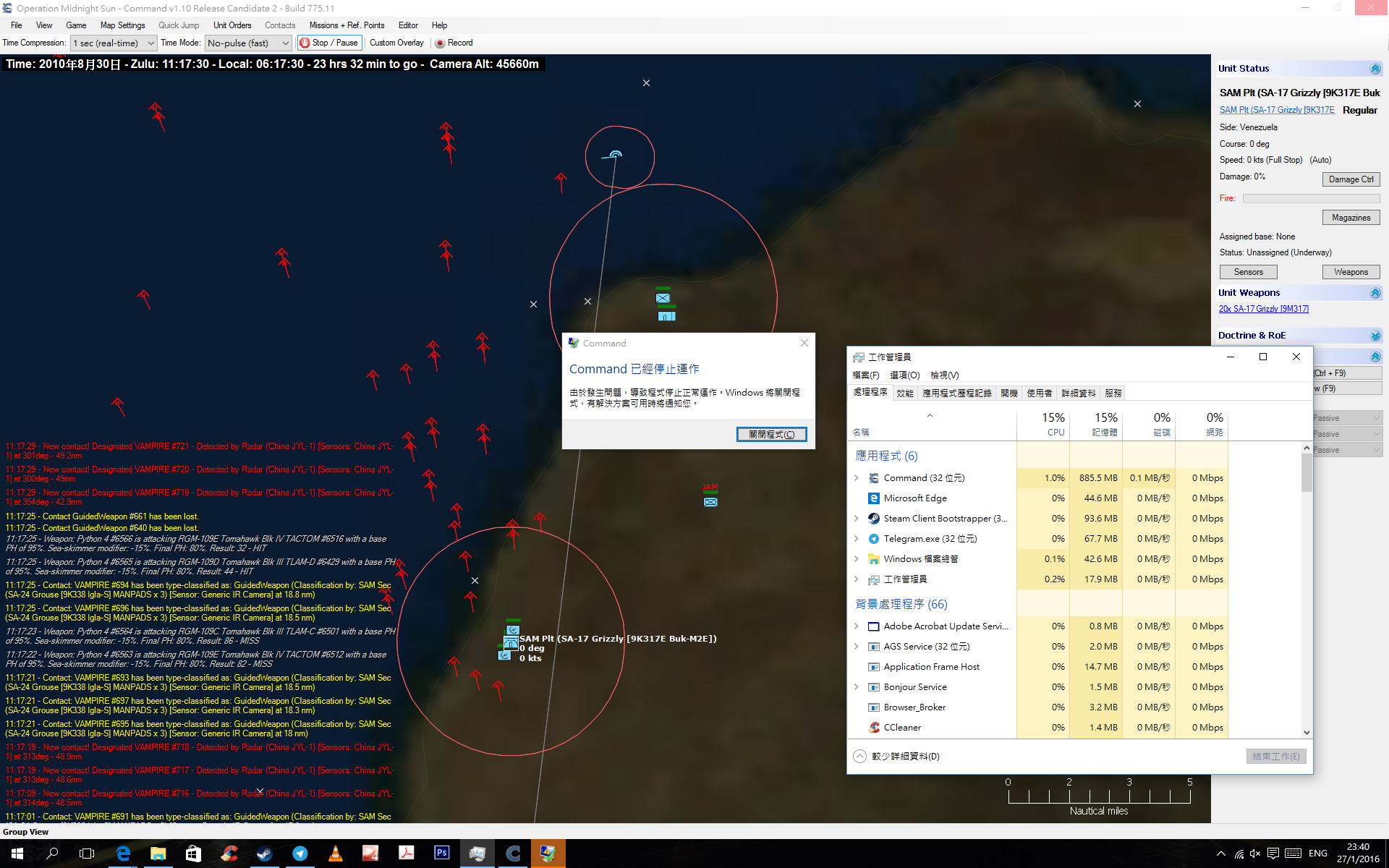Screen dimensions: 1389x868
Task: Collapse the Unit Status panel chevron
Action: coord(1375,69)
